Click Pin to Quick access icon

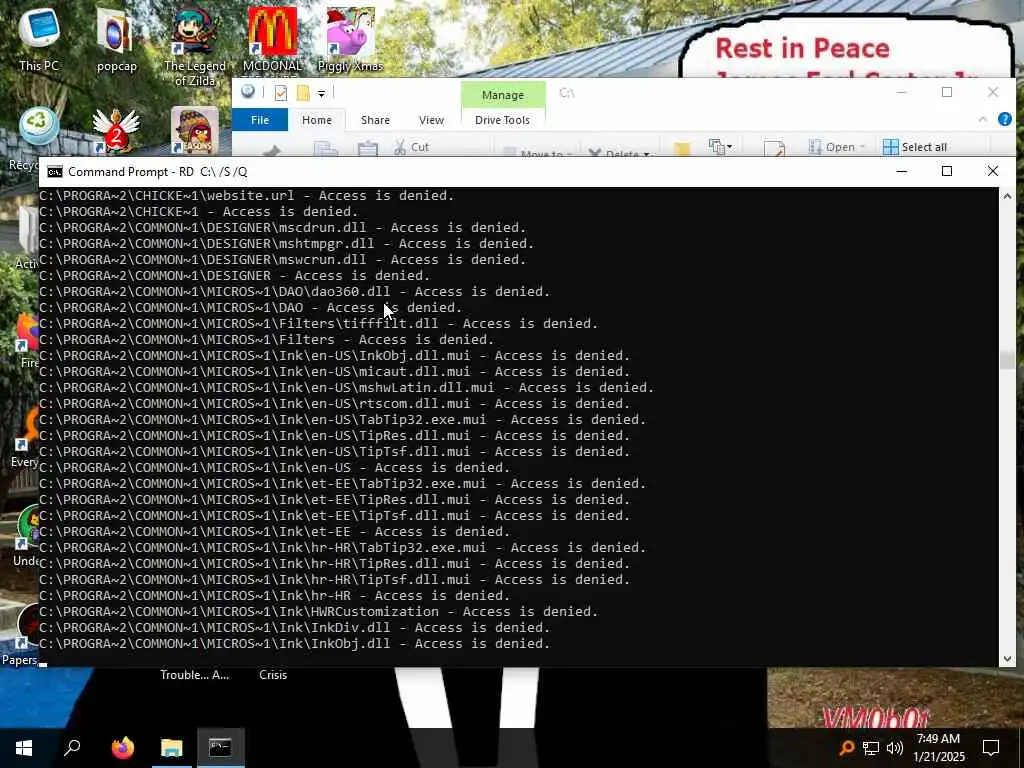pos(271,151)
